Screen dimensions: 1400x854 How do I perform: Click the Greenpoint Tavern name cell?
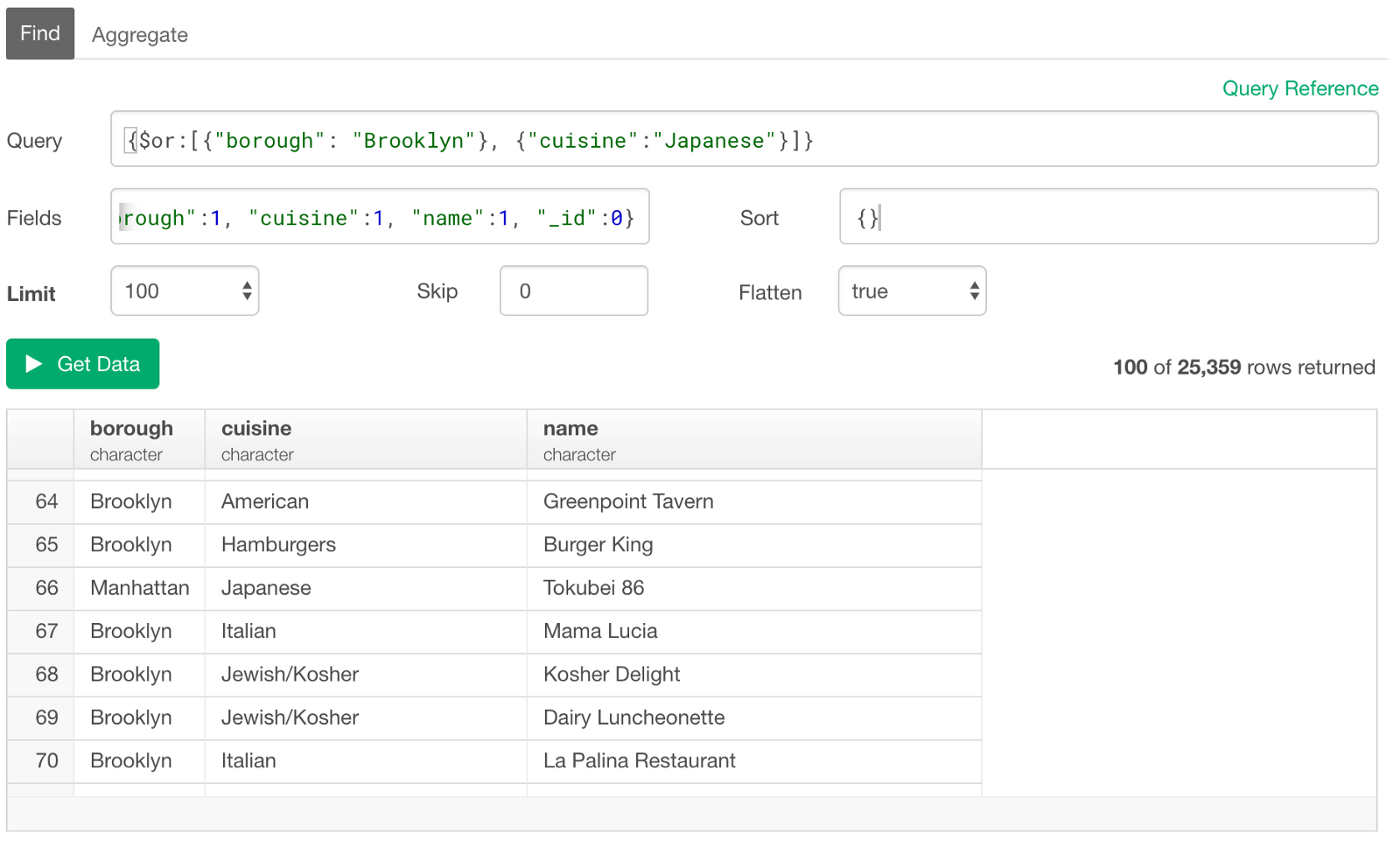(x=754, y=501)
